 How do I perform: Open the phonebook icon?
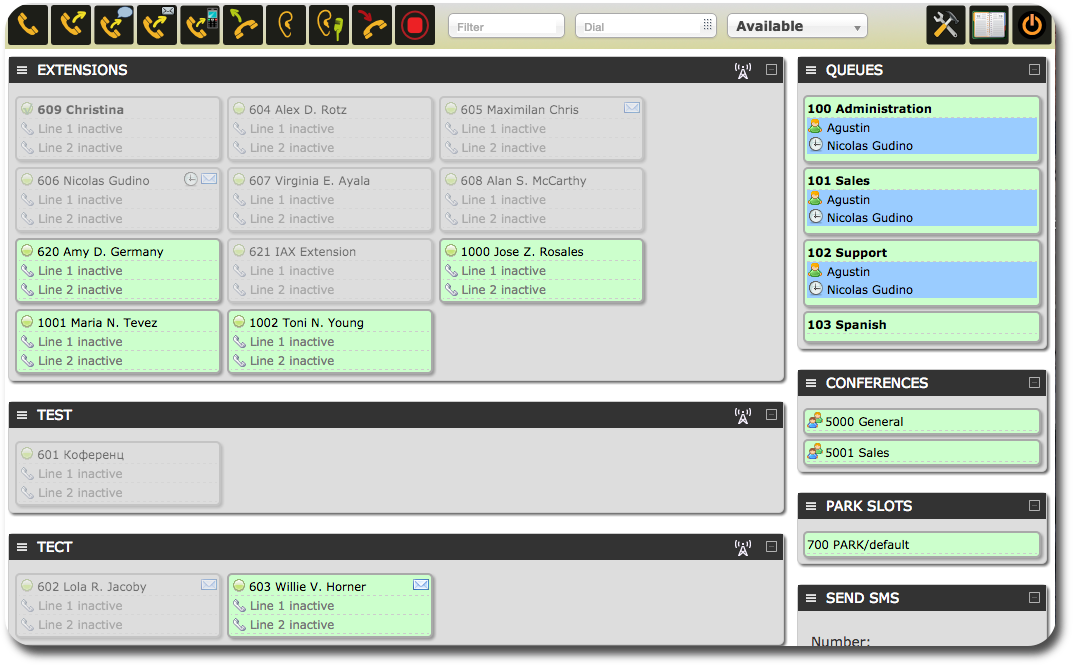pyautogui.click(x=989, y=26)
